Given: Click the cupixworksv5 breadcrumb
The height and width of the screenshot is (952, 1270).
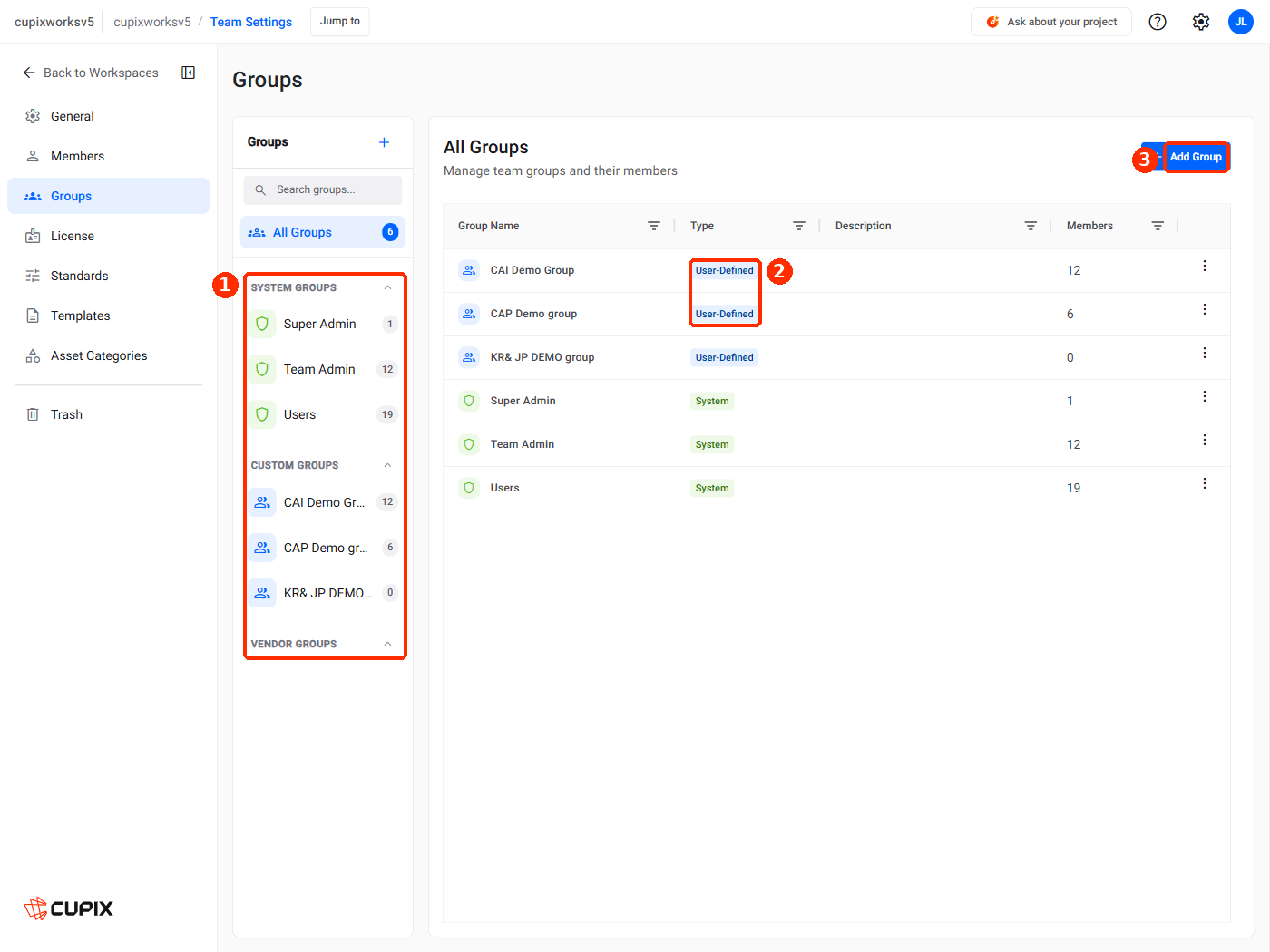Looking at the screenshot, I should coord(152,22).
